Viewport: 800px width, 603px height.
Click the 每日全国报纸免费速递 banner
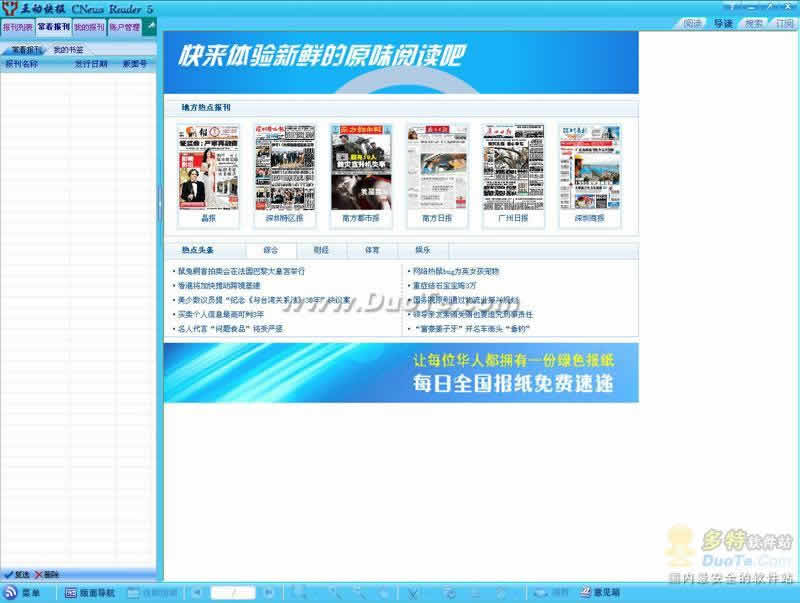[x=401, y=373]
